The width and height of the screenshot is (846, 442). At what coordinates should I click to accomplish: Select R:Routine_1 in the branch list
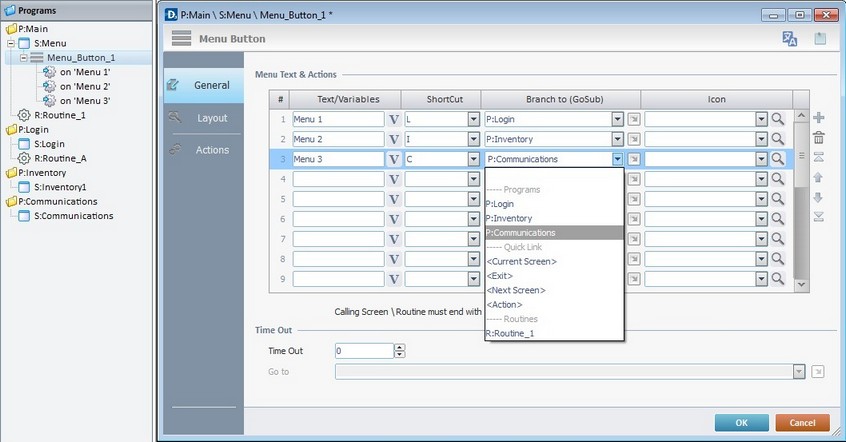[x=554, y=334]
